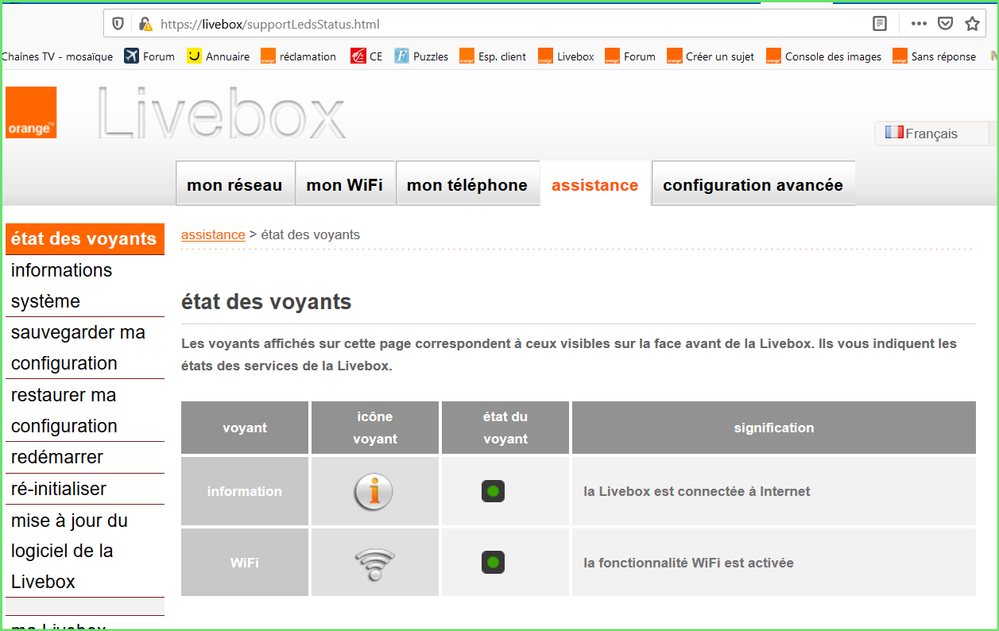Click the 'signification' column header
The height and width of the screenshot is (631, 999).
click(773, 428)
